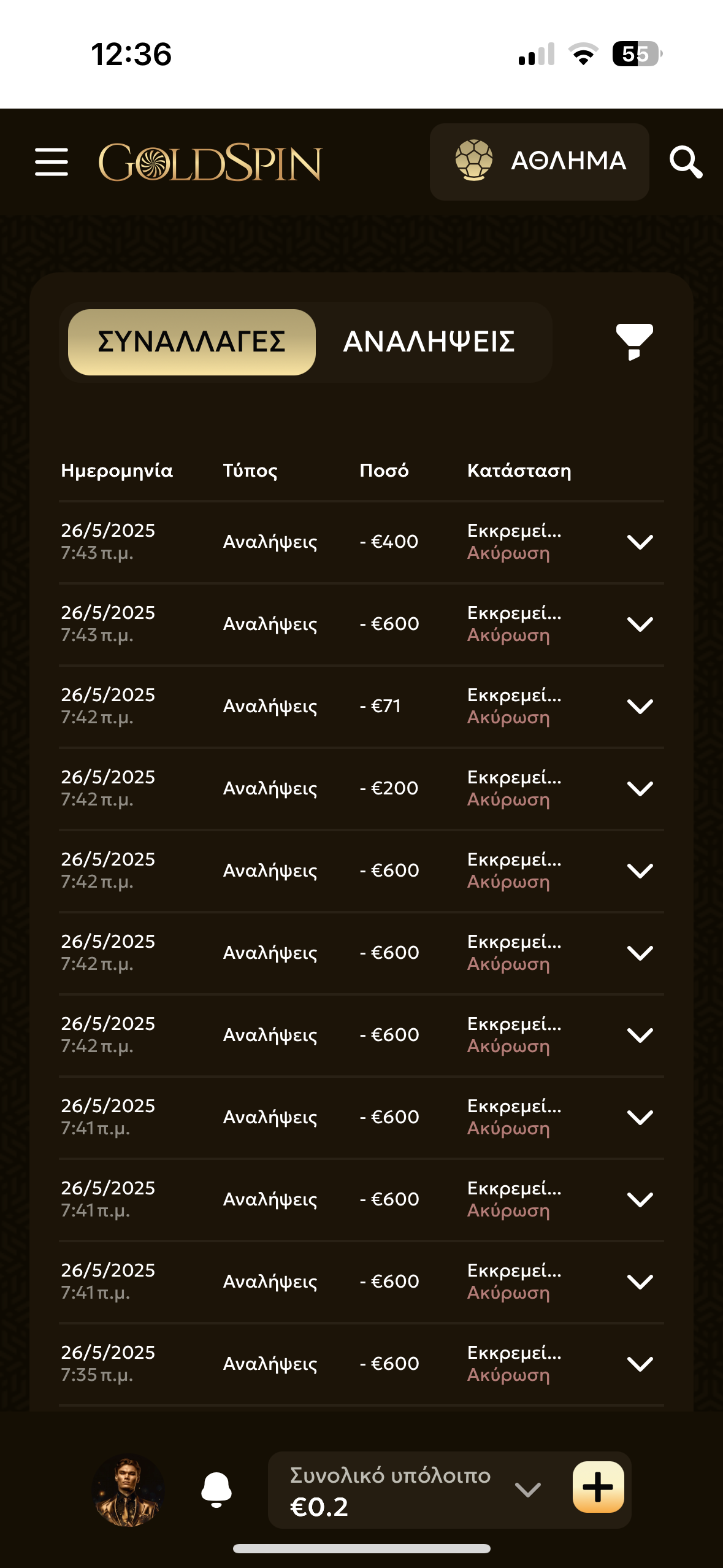Tap the yellow plus deposit button
Image resolution: width=723 pixels, height=1568 pixels.
pyautogui.click(x=598, y=1488)
